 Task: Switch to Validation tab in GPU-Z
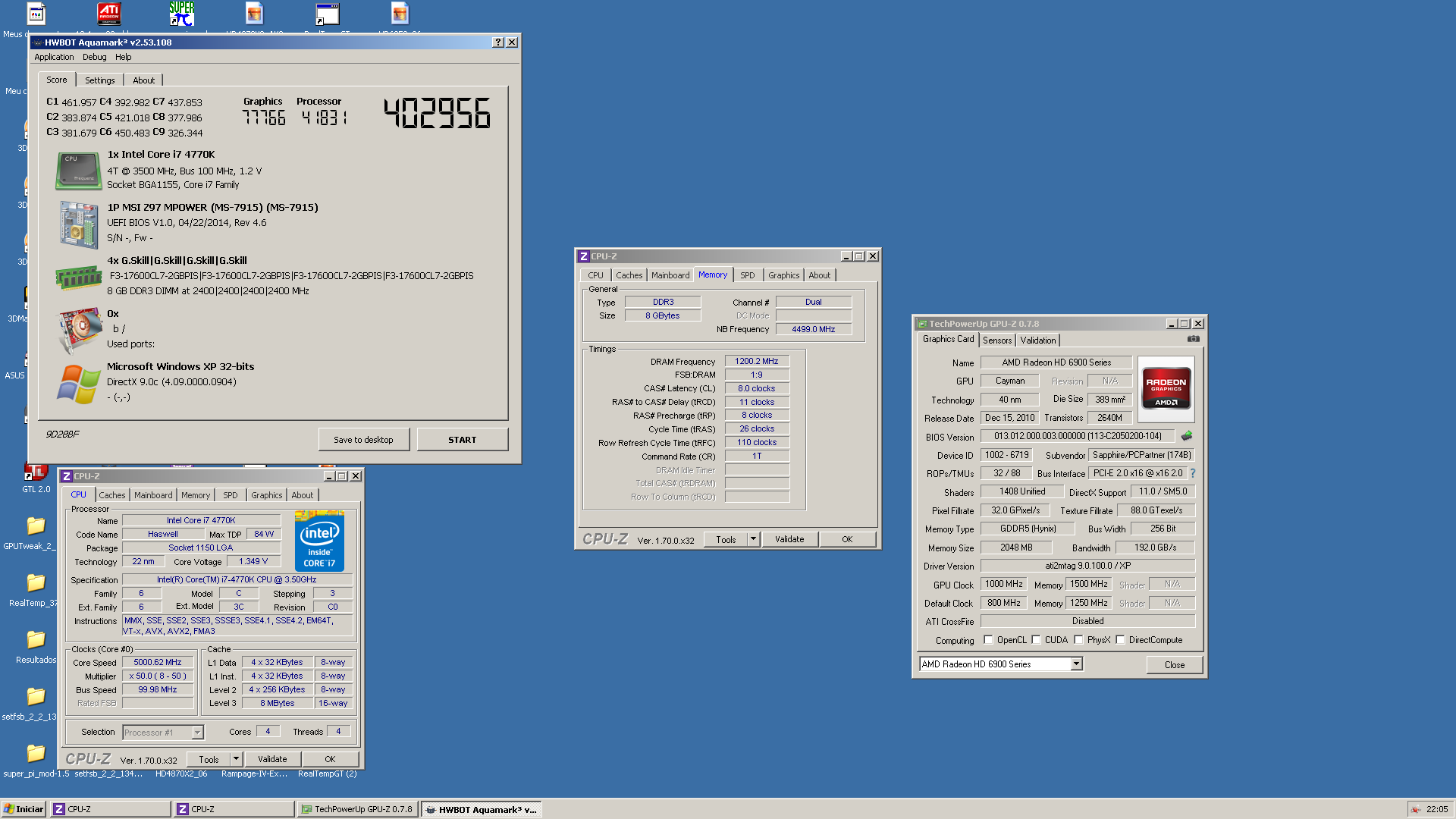1038,340
